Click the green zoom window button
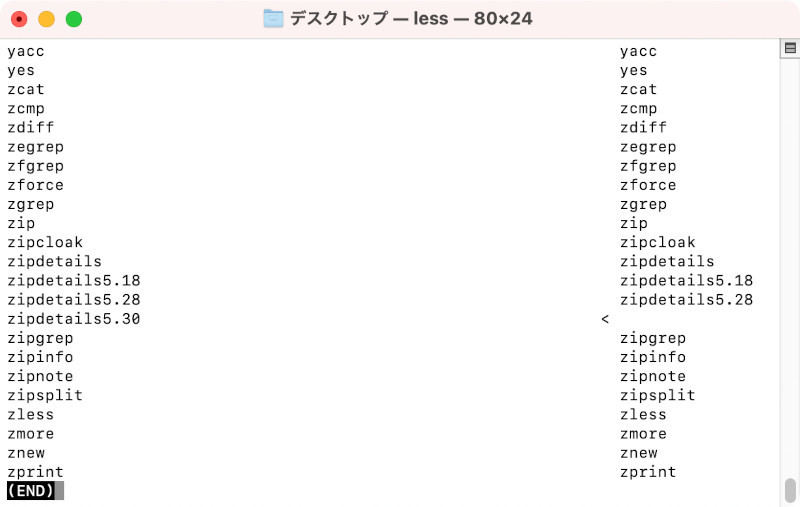The height and width of the screenshot is (507, 800). coord(74,19)
